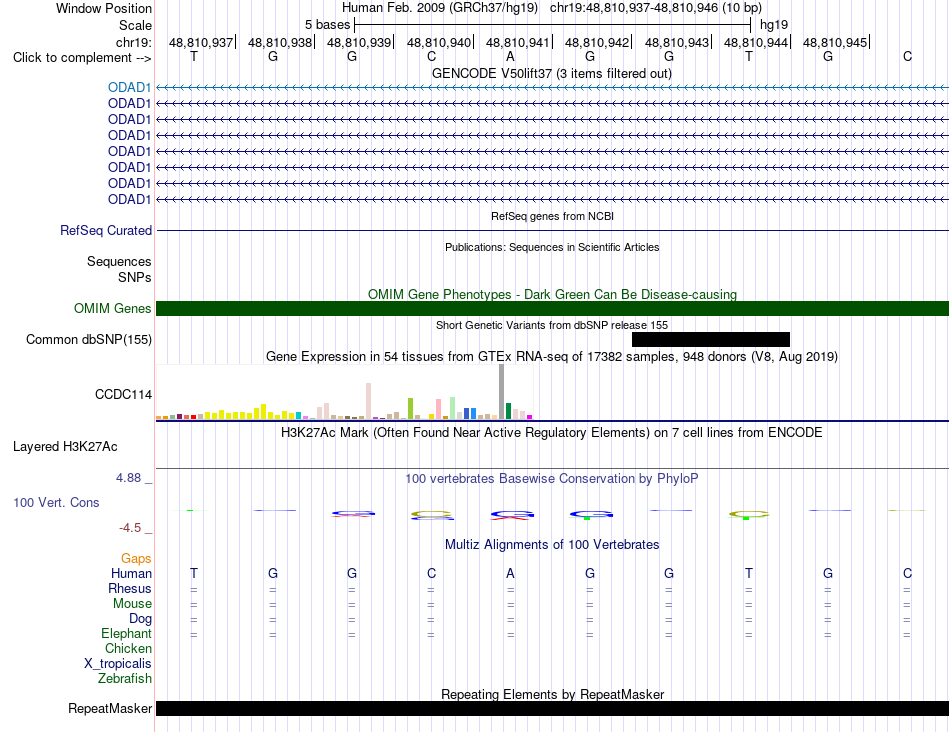The height and width of the screenshot is (732, 950).
Task: Open 'OMIM Gene Phenotypes - Dark Green' track title
Action: coord(552,294)
